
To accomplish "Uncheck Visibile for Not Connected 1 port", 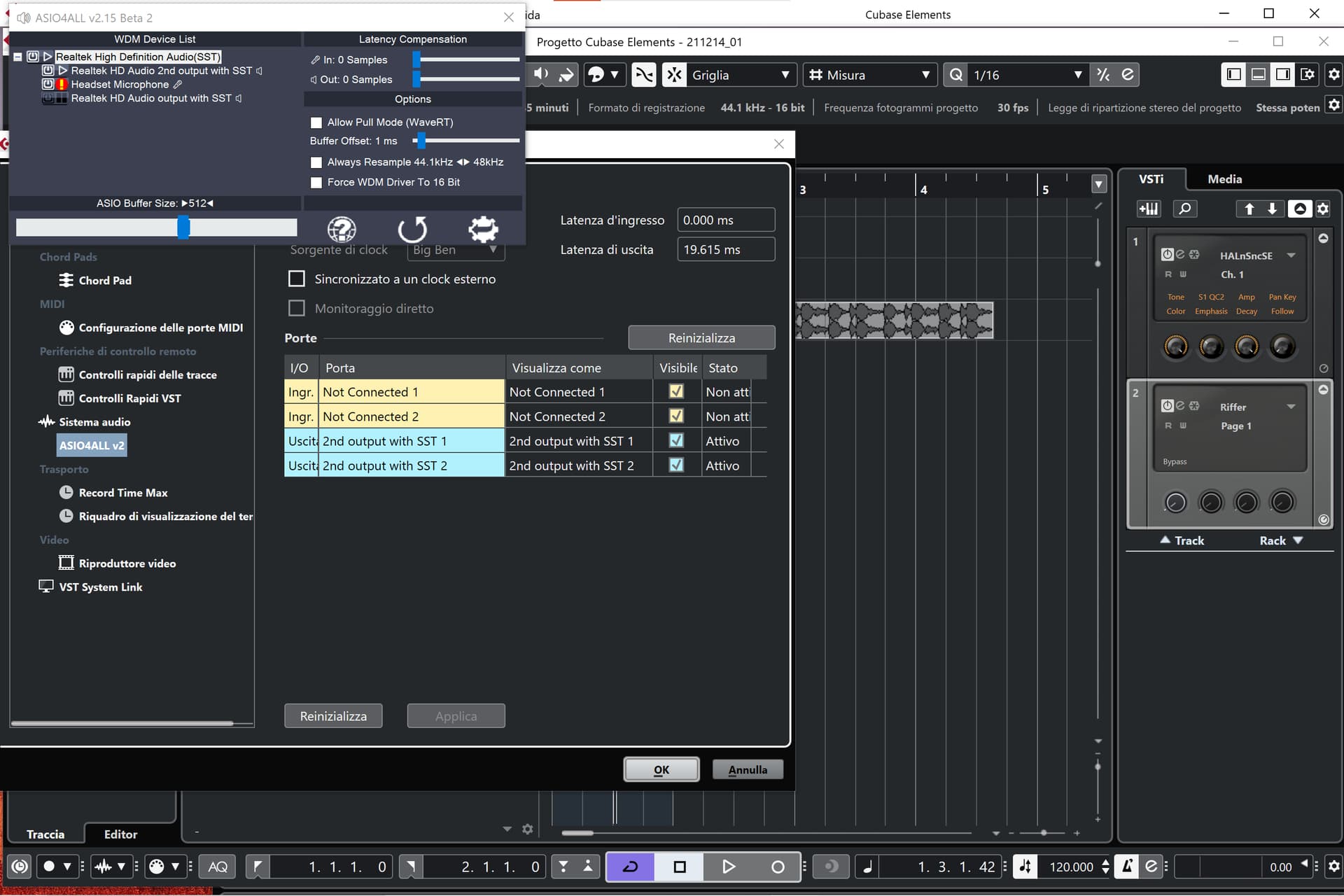I will tap(675, 391).
